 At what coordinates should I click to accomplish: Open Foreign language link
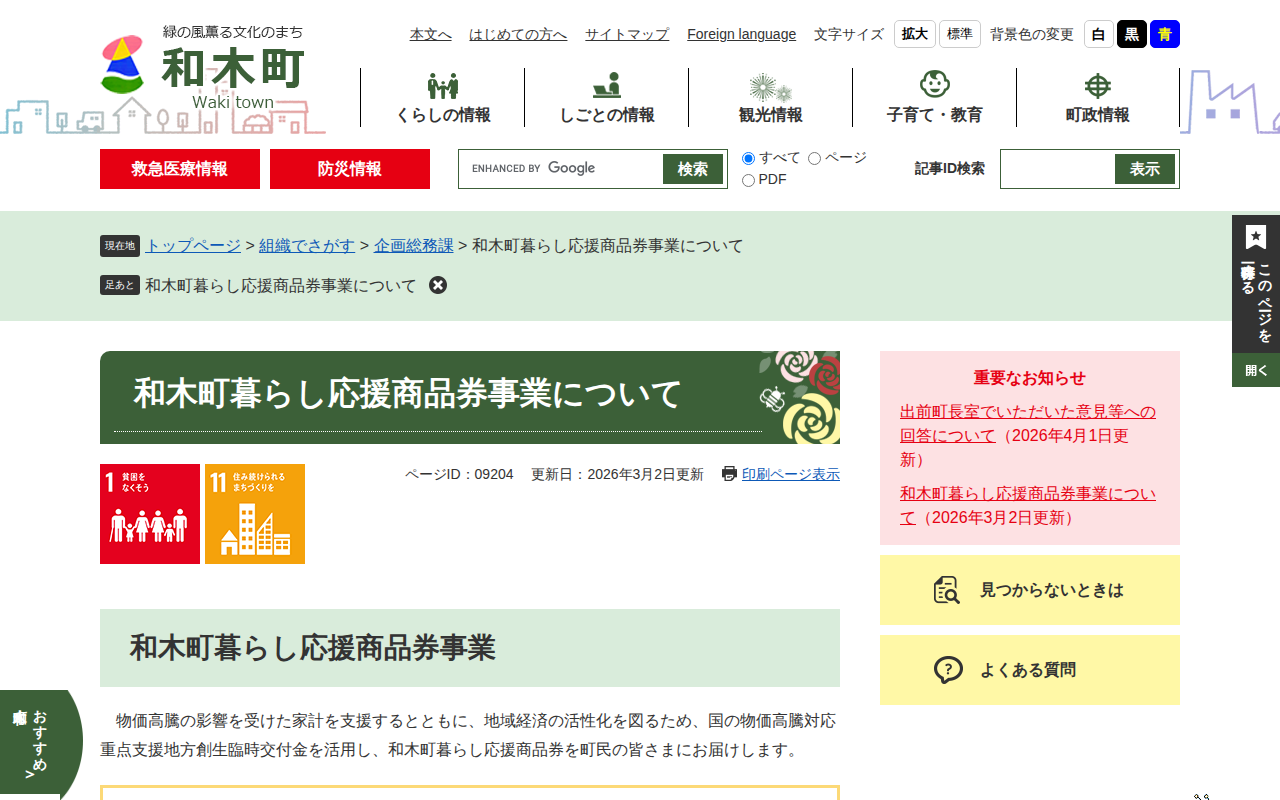[742, 34]
